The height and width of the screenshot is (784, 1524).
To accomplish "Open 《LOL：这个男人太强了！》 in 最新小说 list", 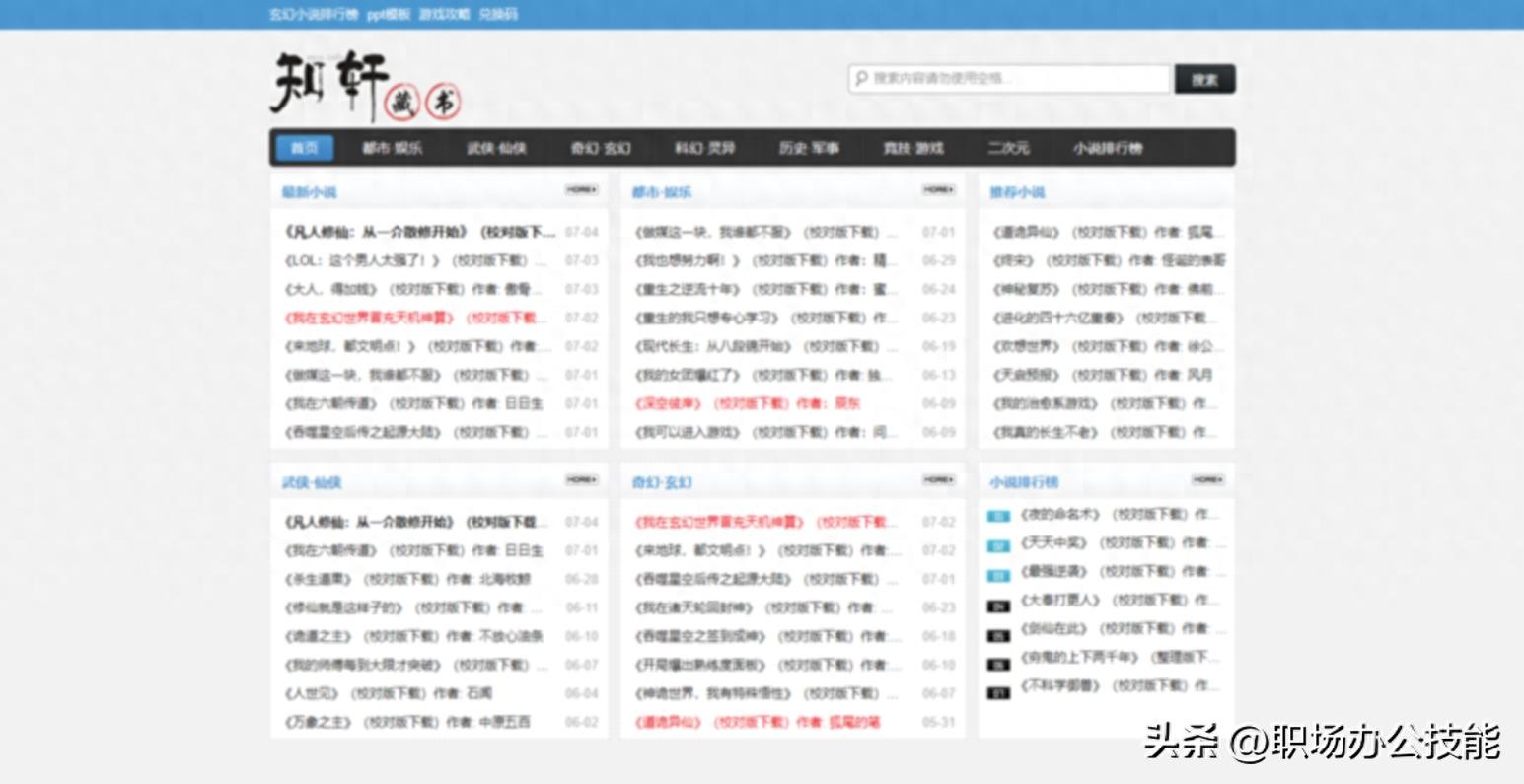I will coord(362,261).
